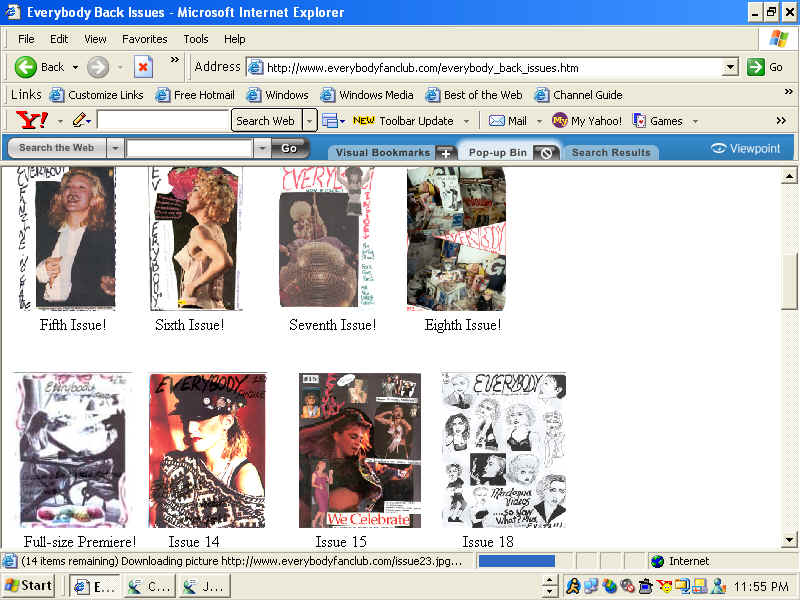
Task: Open the File menu
Action: [x=26, y=39]
